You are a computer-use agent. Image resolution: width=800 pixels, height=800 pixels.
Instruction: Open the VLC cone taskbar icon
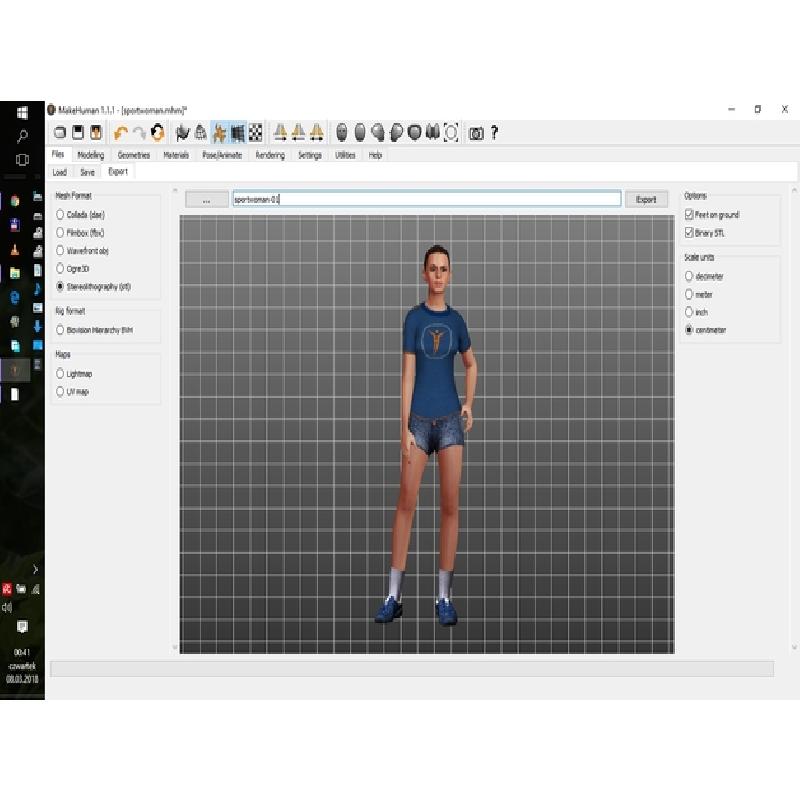coord(15,249)
